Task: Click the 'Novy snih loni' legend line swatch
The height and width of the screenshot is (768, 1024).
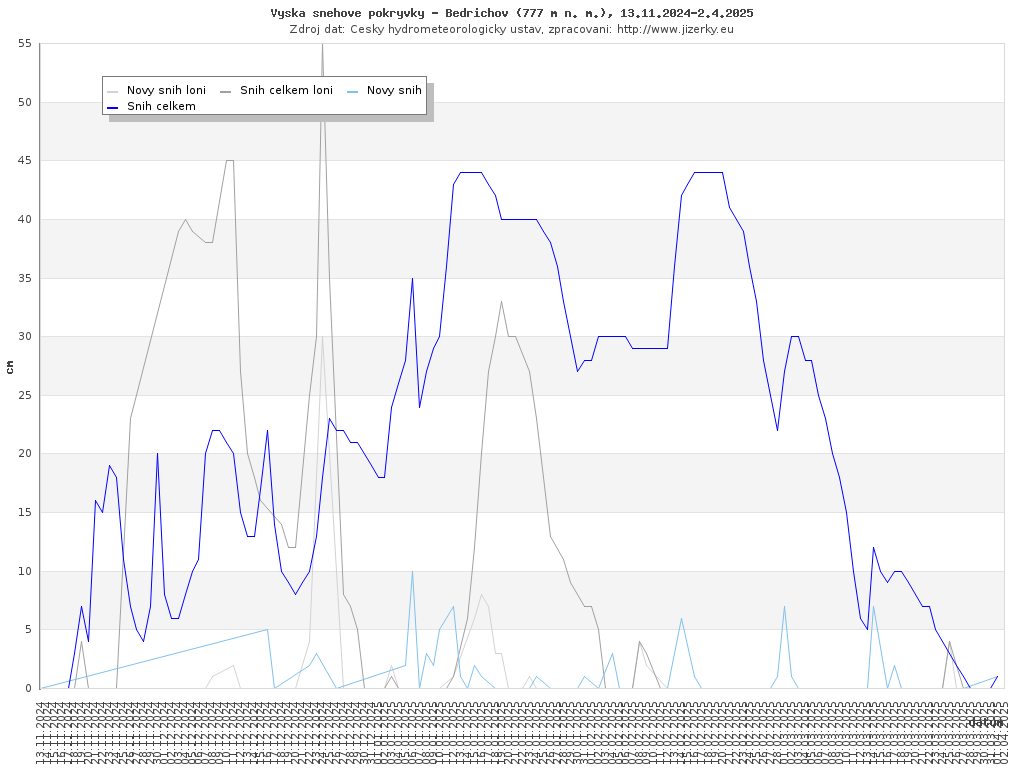Action: click(113, 91)
